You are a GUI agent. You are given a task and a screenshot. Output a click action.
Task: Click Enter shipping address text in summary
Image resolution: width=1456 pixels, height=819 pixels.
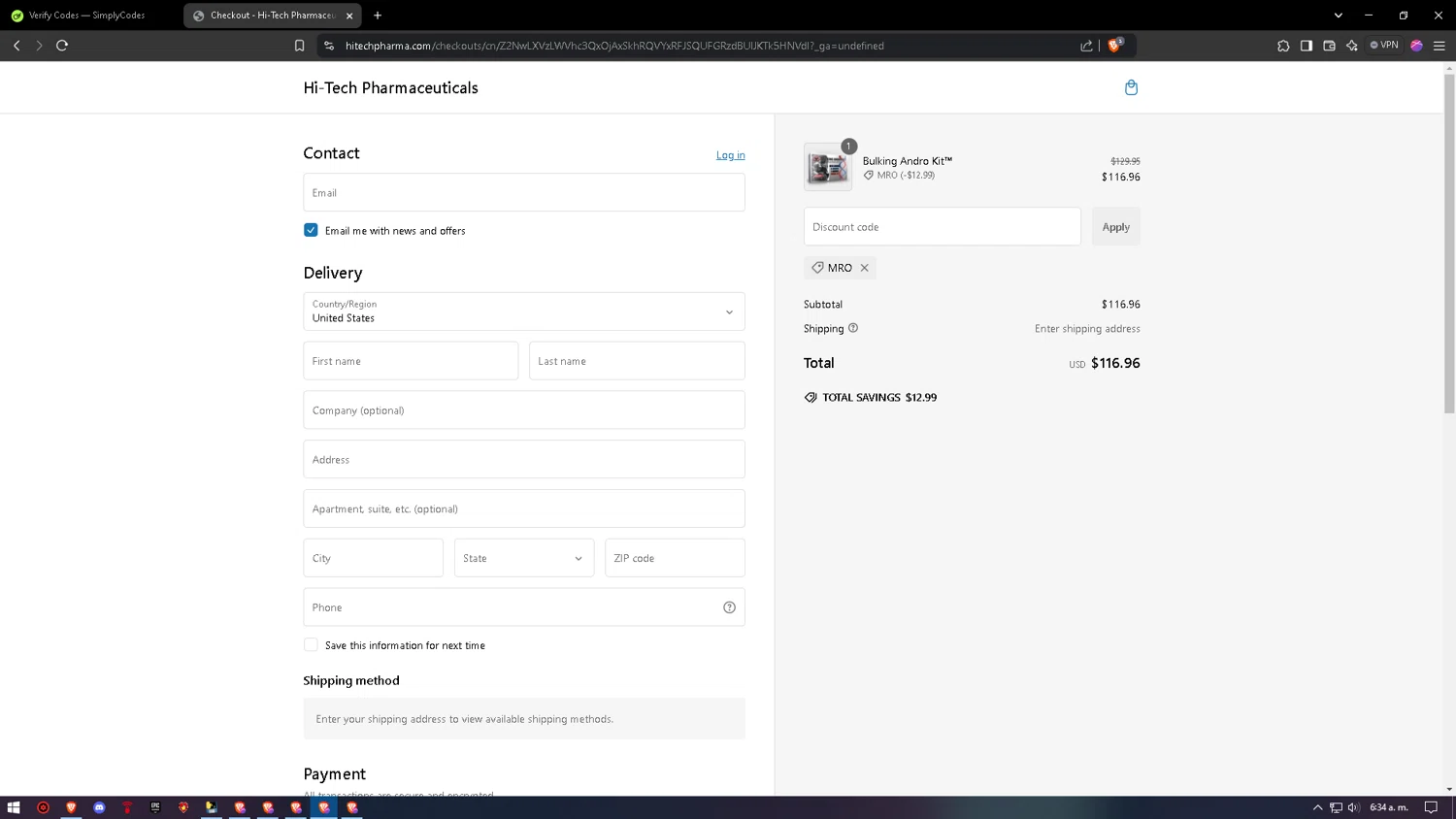(x=1087, y=329)
